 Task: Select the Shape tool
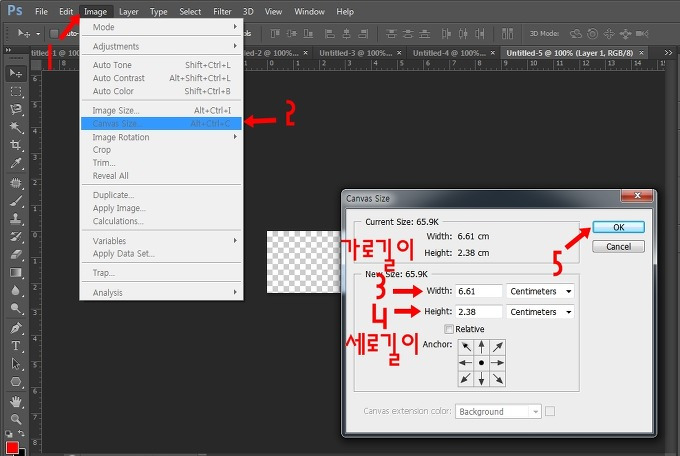click(x=16, y=382)
